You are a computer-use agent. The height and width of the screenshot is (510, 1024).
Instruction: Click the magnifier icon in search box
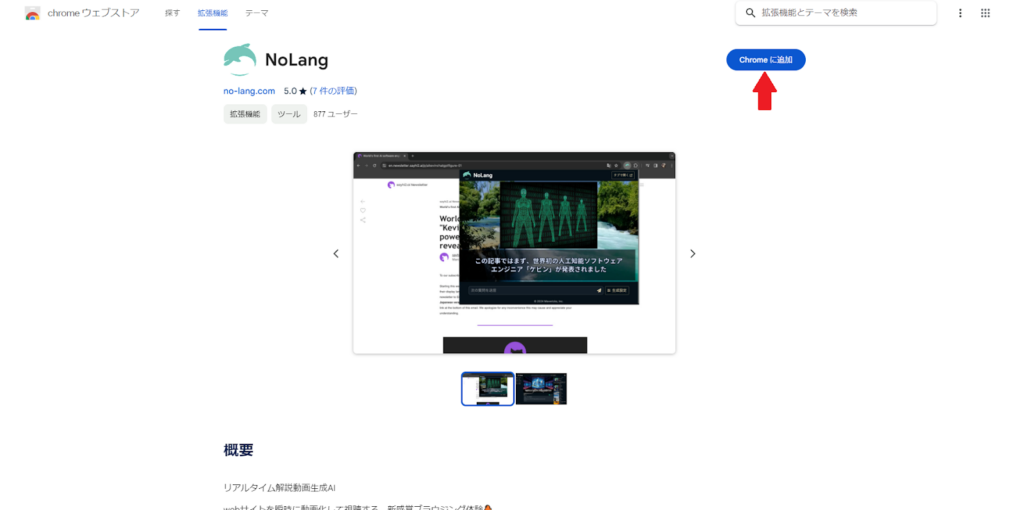[x=750, y=13]
